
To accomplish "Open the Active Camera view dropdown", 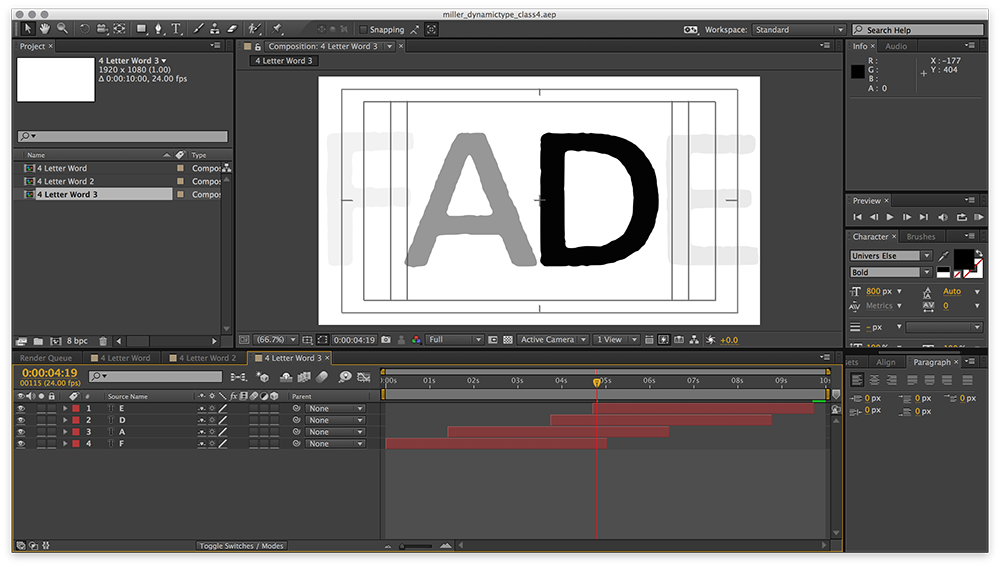I will point(553,340).
